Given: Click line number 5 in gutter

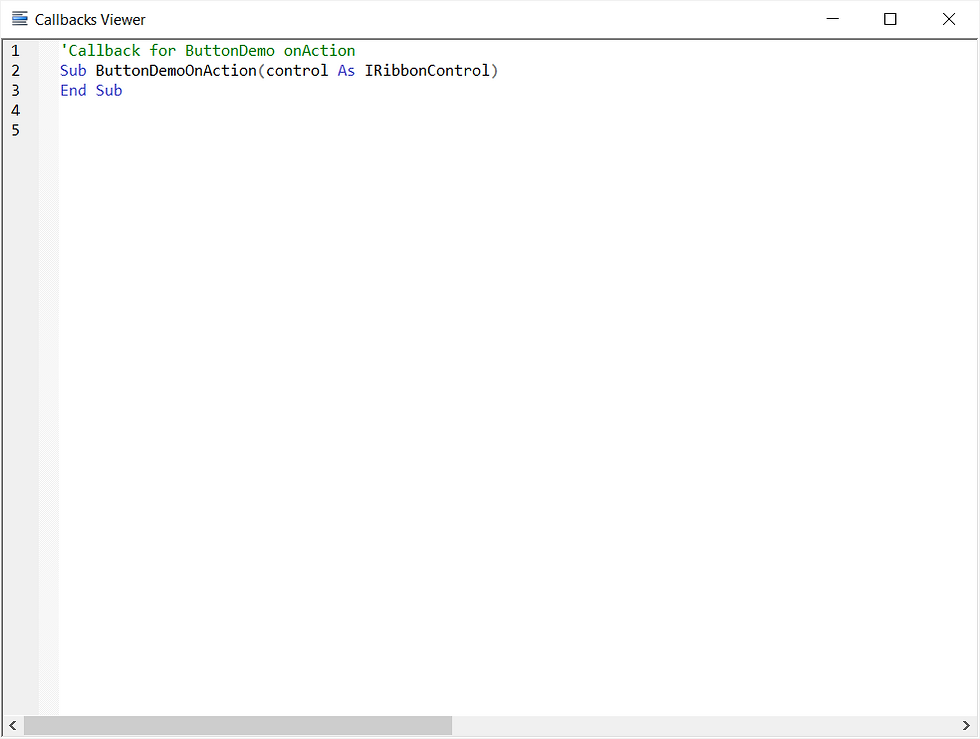Looking at the screenshot, I should [16, 131].
